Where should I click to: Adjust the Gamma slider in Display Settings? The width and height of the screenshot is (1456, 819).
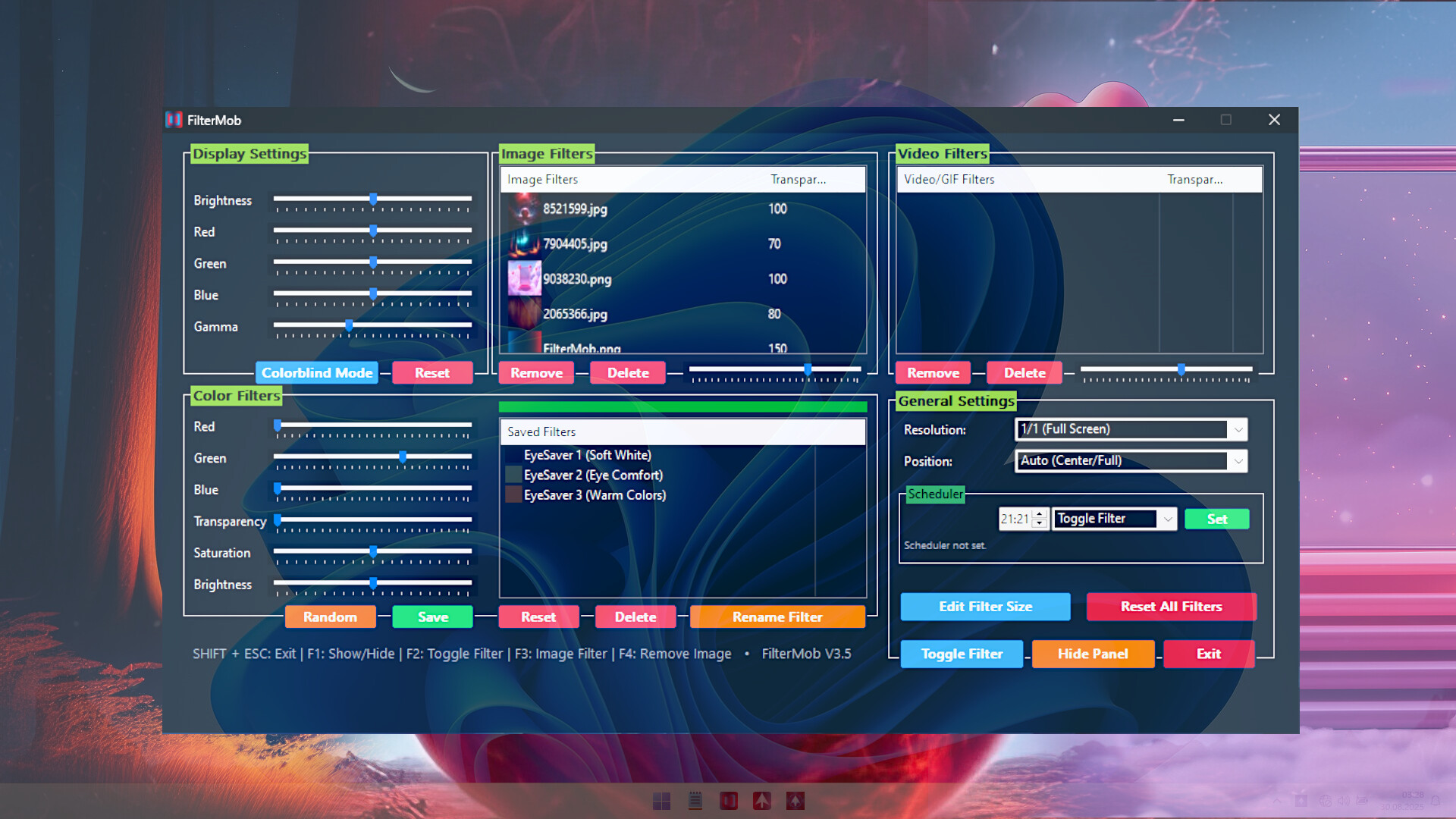click(348, 325)
